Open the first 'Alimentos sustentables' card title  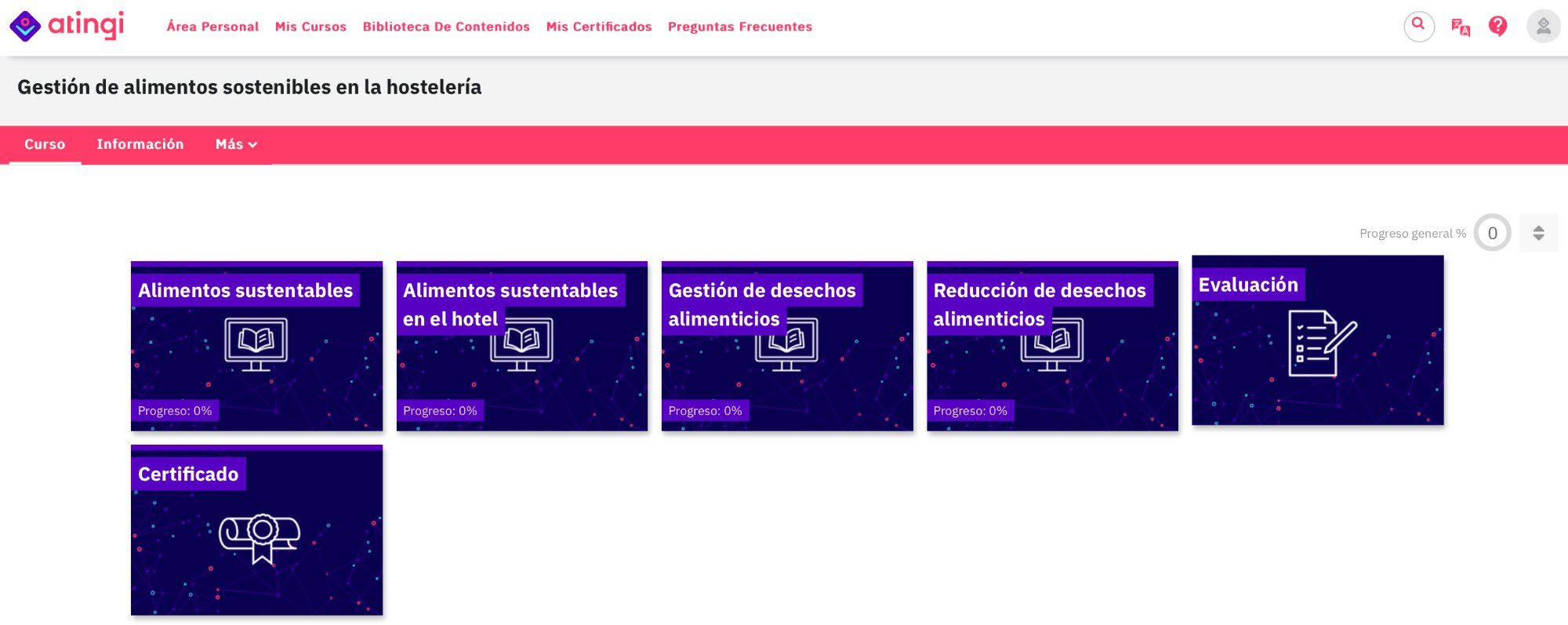(x=245, y=290)
